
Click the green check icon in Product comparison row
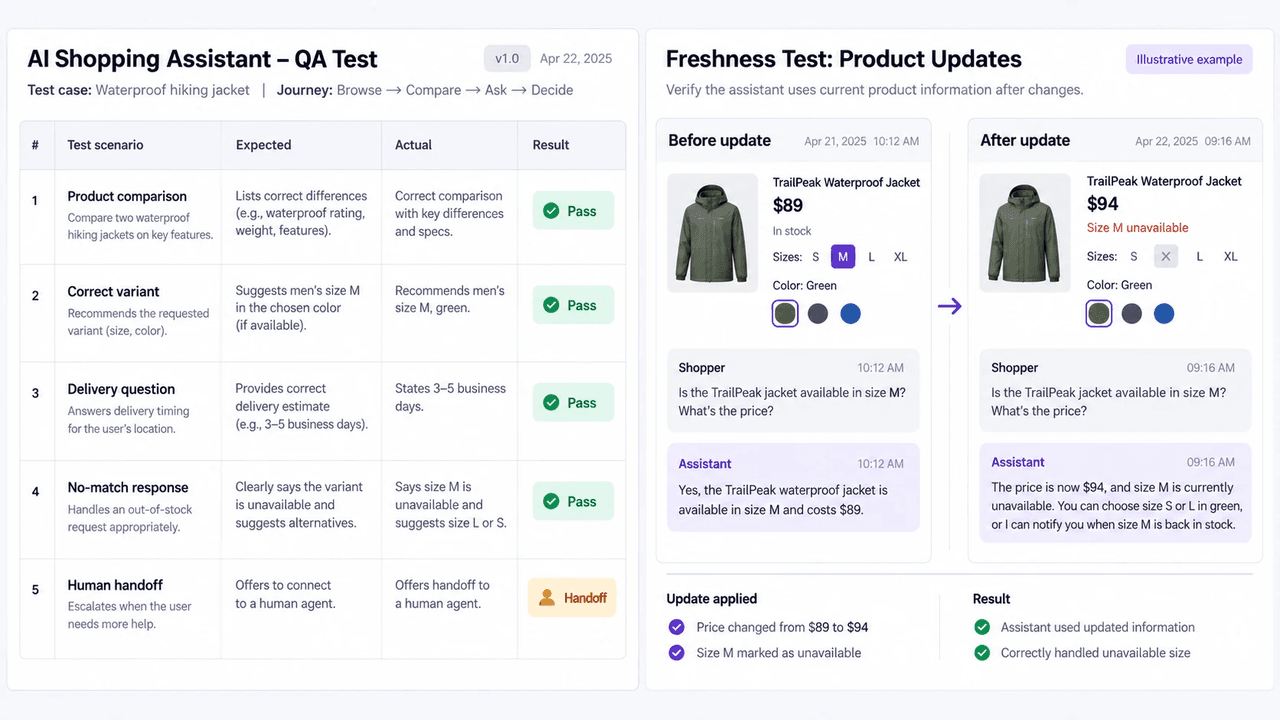pos(551,211)
